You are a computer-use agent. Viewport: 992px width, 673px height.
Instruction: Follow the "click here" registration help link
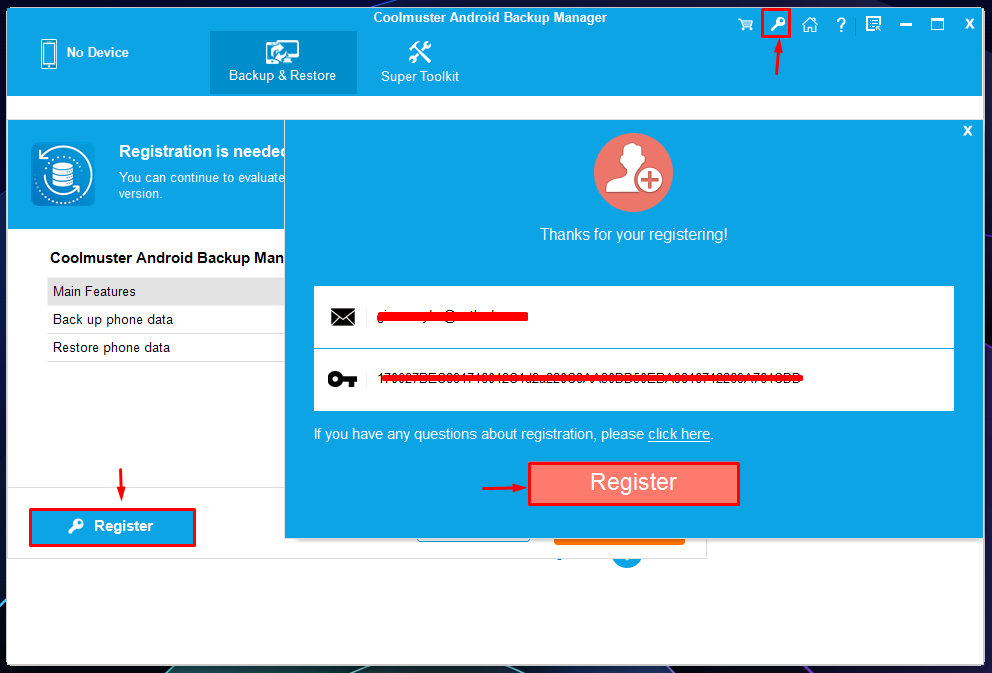point(679,434)
